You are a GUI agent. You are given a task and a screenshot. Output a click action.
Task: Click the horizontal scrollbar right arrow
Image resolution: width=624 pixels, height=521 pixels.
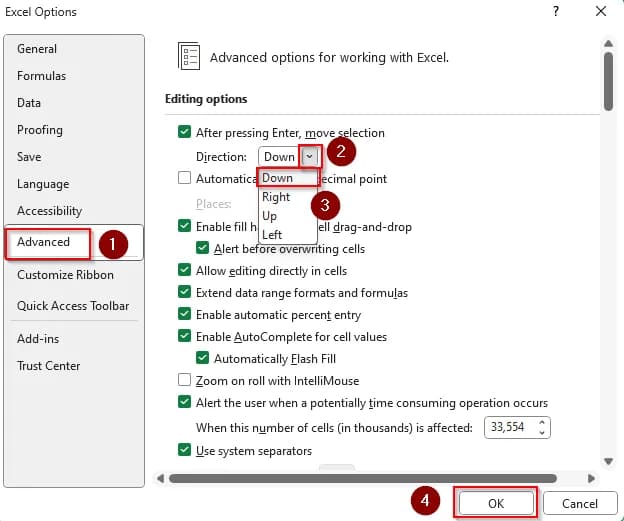click(591, 478)
